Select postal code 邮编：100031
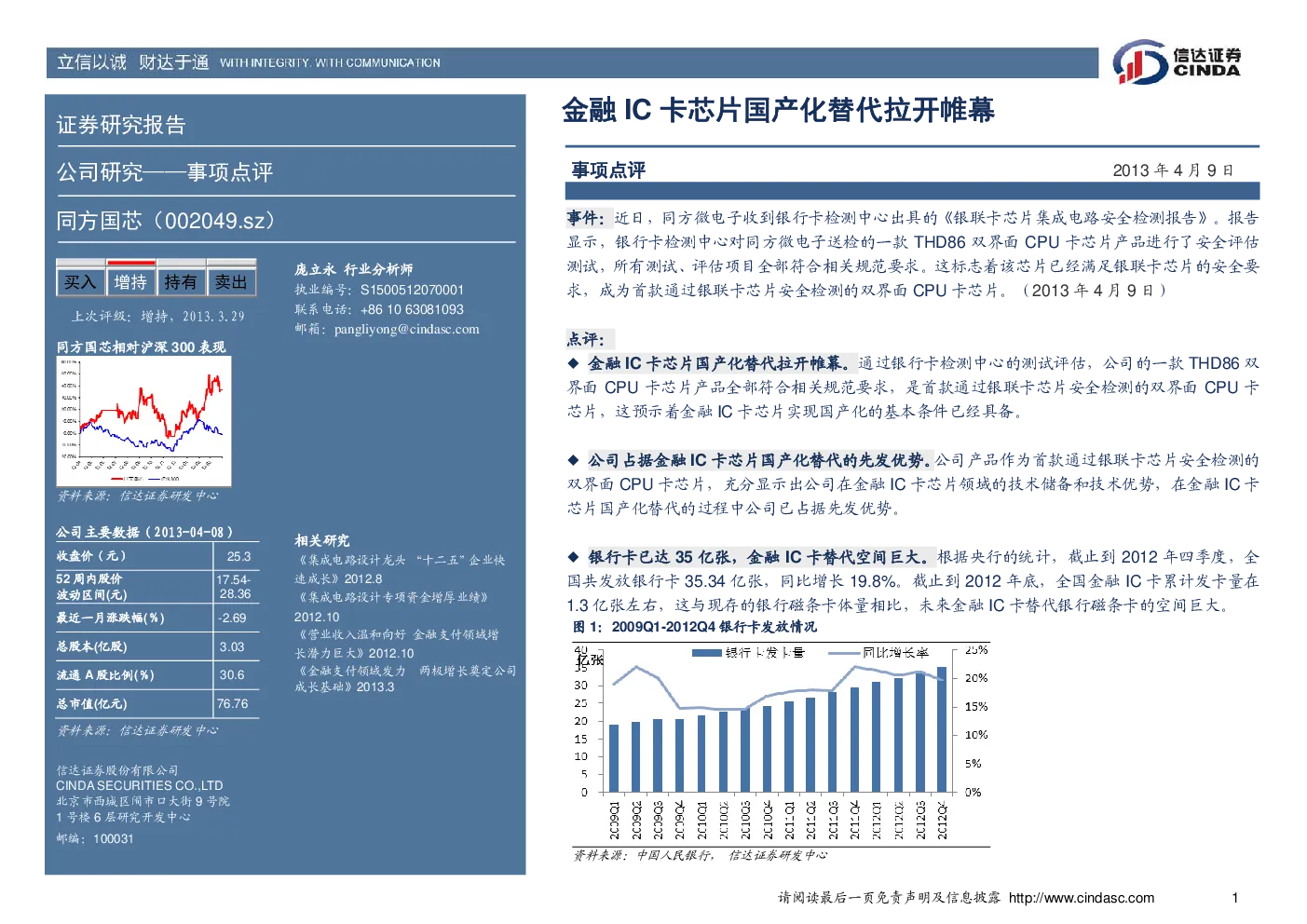 (x=95, y=838)
